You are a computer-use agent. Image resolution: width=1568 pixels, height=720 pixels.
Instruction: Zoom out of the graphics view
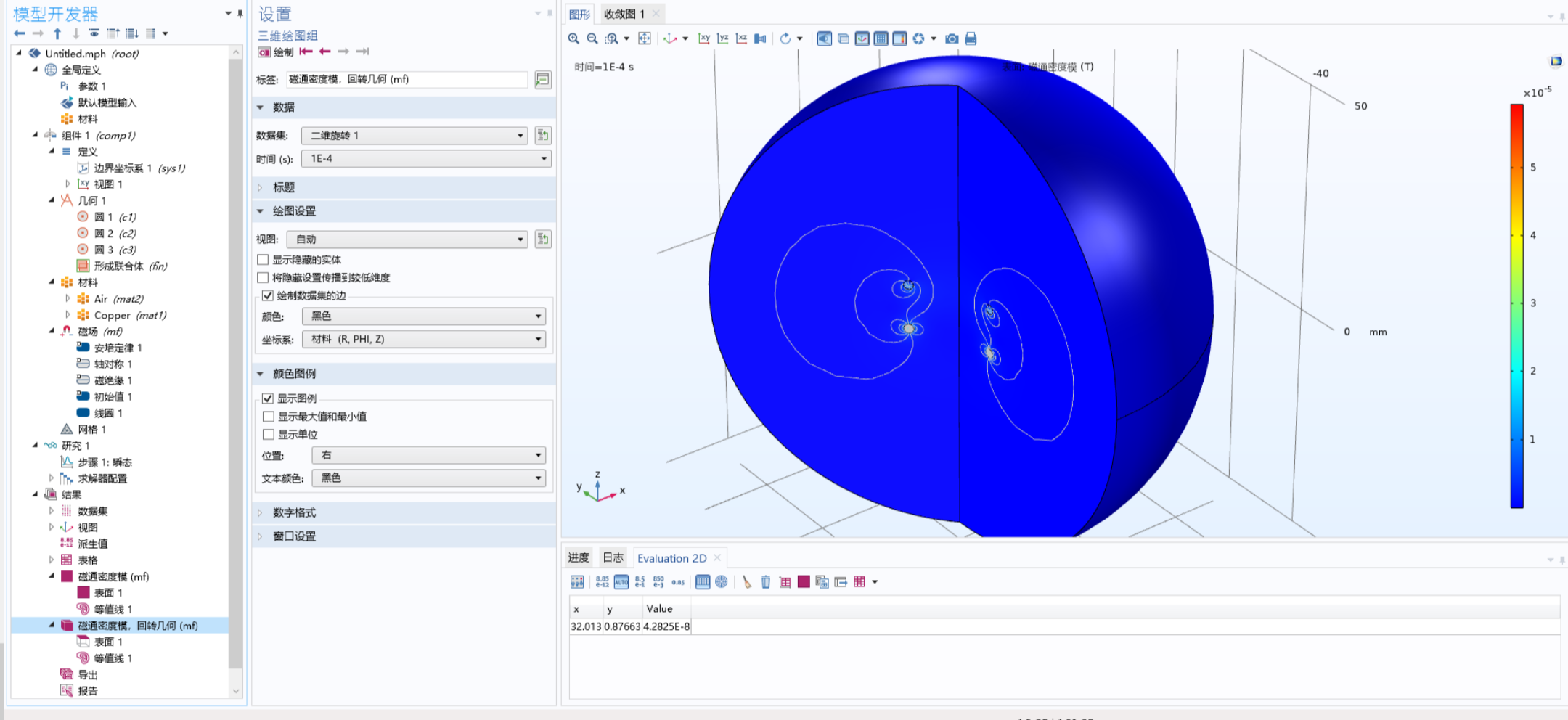pyautogui.click(x=592, y=38)
